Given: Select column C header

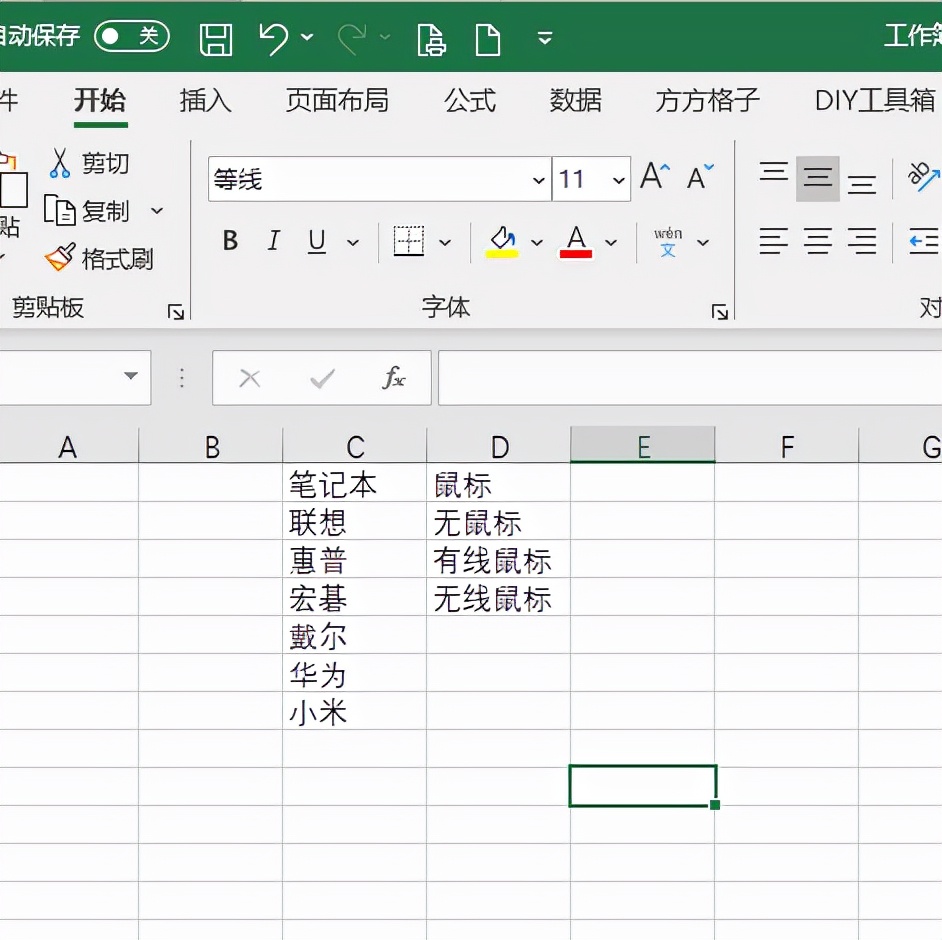Looking at the screenshot, I should 354,446.
